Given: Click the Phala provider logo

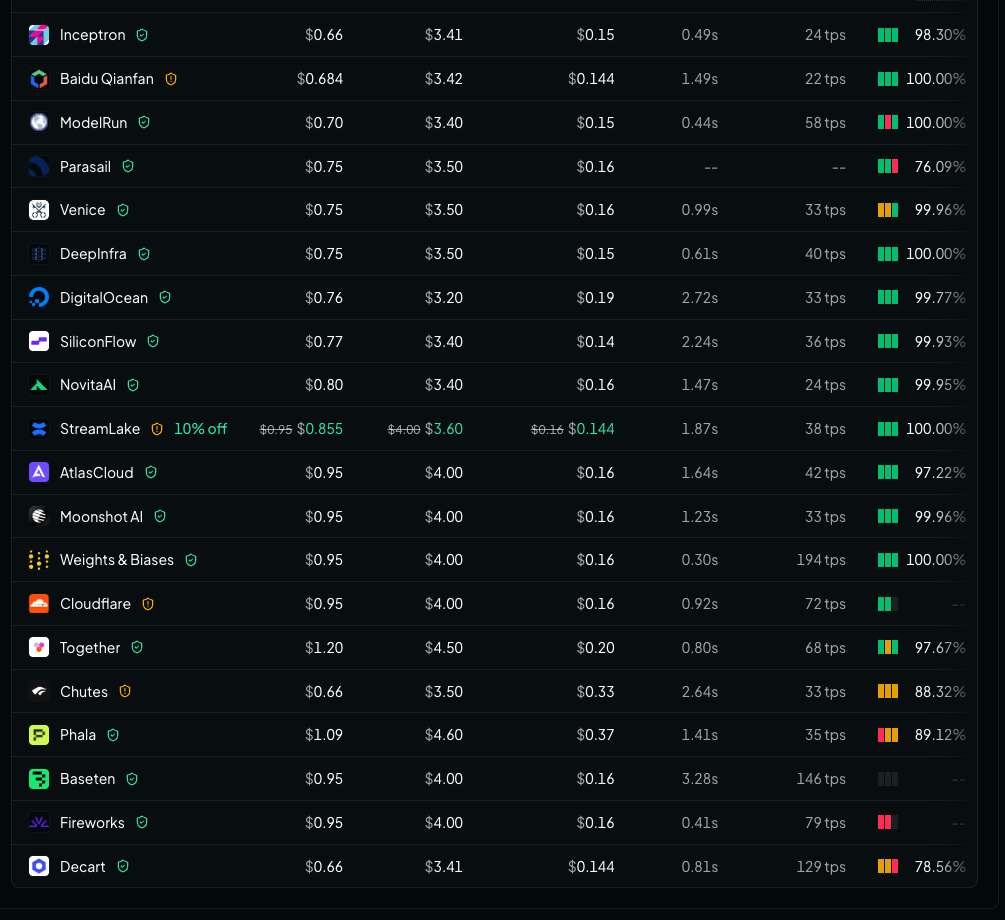Looking at the screenshot, I should point(38,735).
